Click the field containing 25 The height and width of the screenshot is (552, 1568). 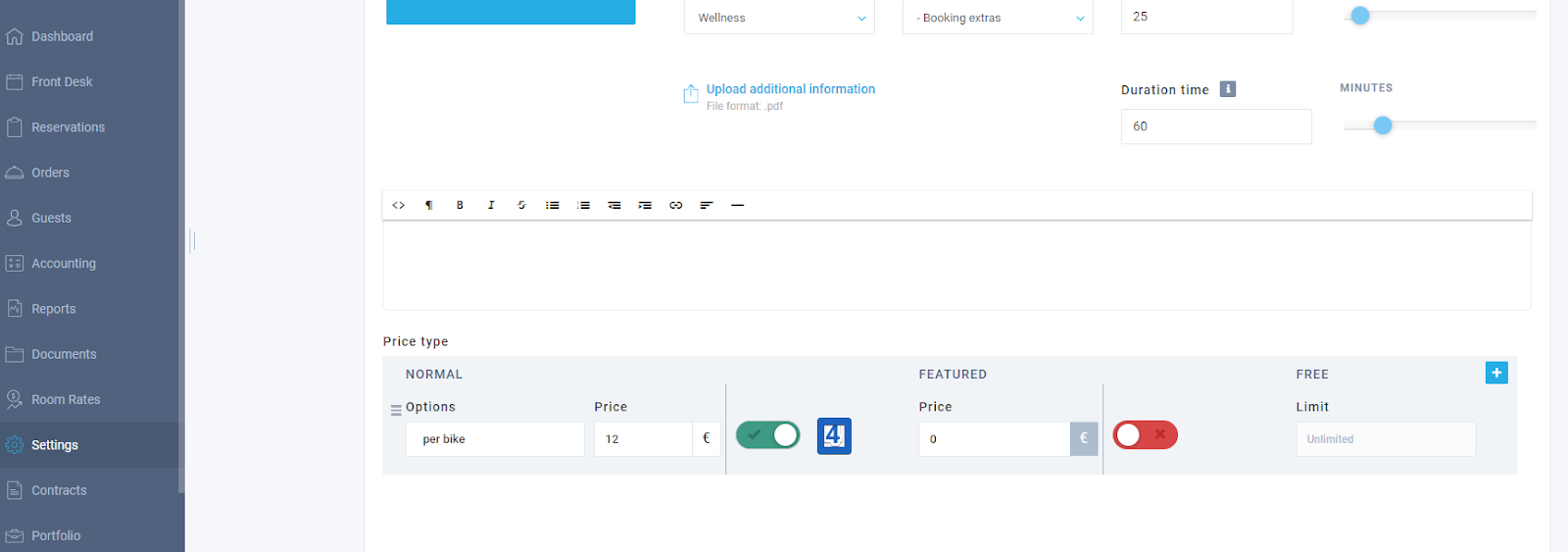coord(1206,17)
